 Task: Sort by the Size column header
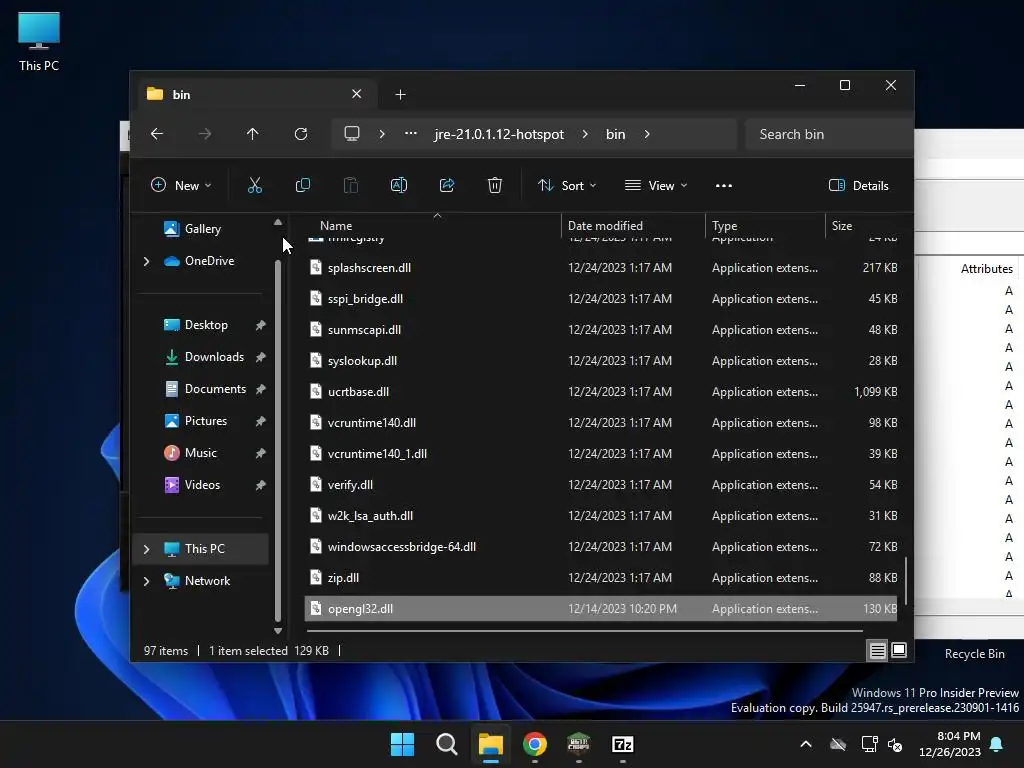point(842,225)
